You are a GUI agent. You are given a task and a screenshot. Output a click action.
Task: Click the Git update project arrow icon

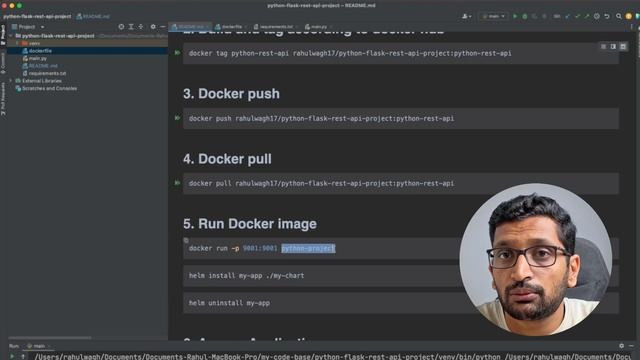click(x=567, y=16)
